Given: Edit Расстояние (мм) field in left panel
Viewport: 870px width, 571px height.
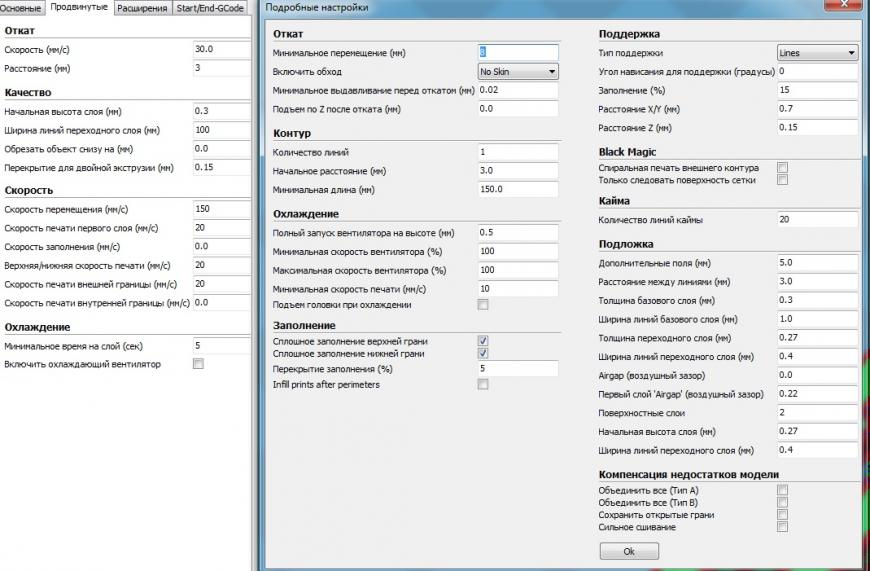Looking at the screenshot, I should (x=222, y=68).
